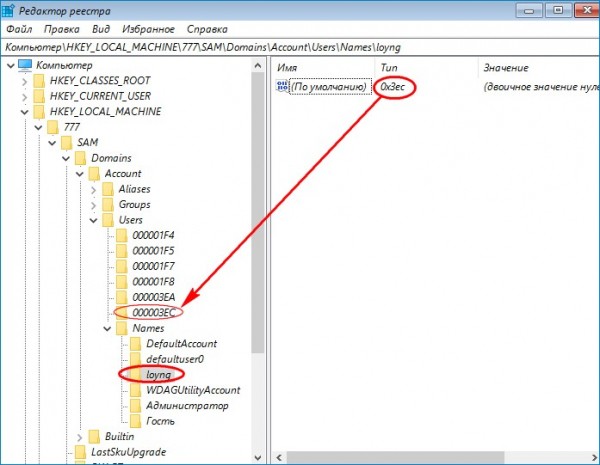This screenshot has height=465, width=600.
Task: Select the (По умолчанию) value name
Action: click(x=330, y=87)
